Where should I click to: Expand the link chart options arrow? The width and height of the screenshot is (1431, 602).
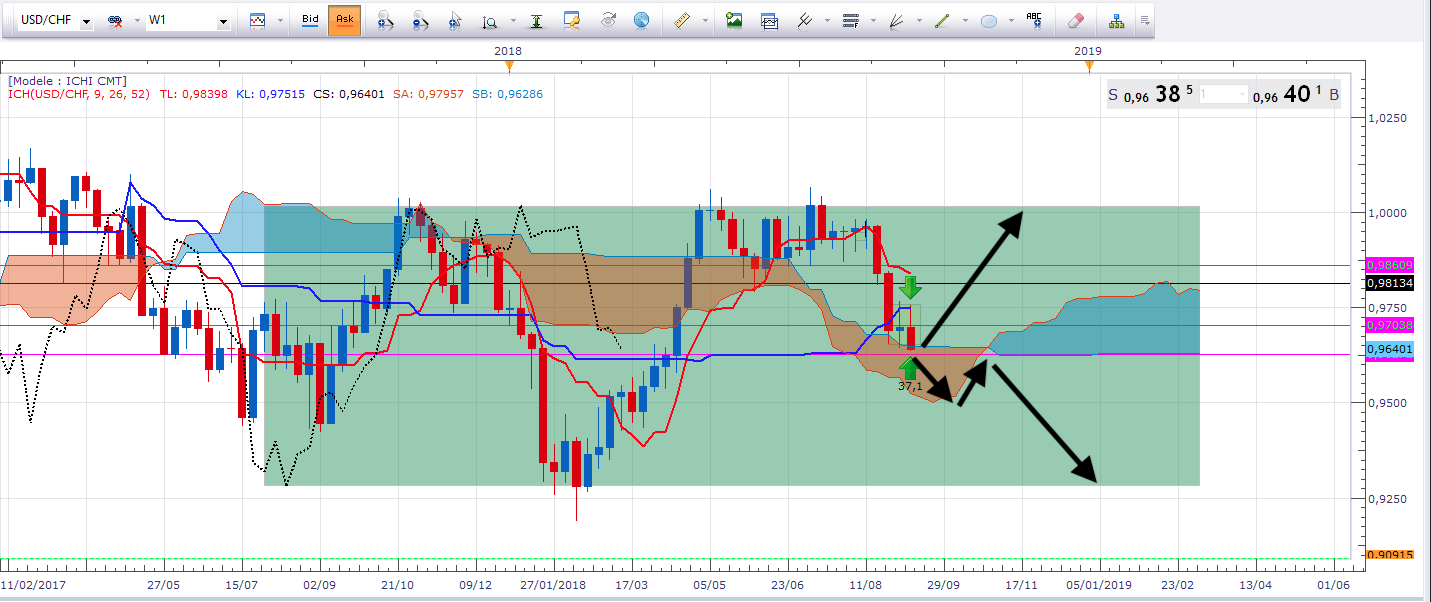pyautogui.click(x=135, y=20)
